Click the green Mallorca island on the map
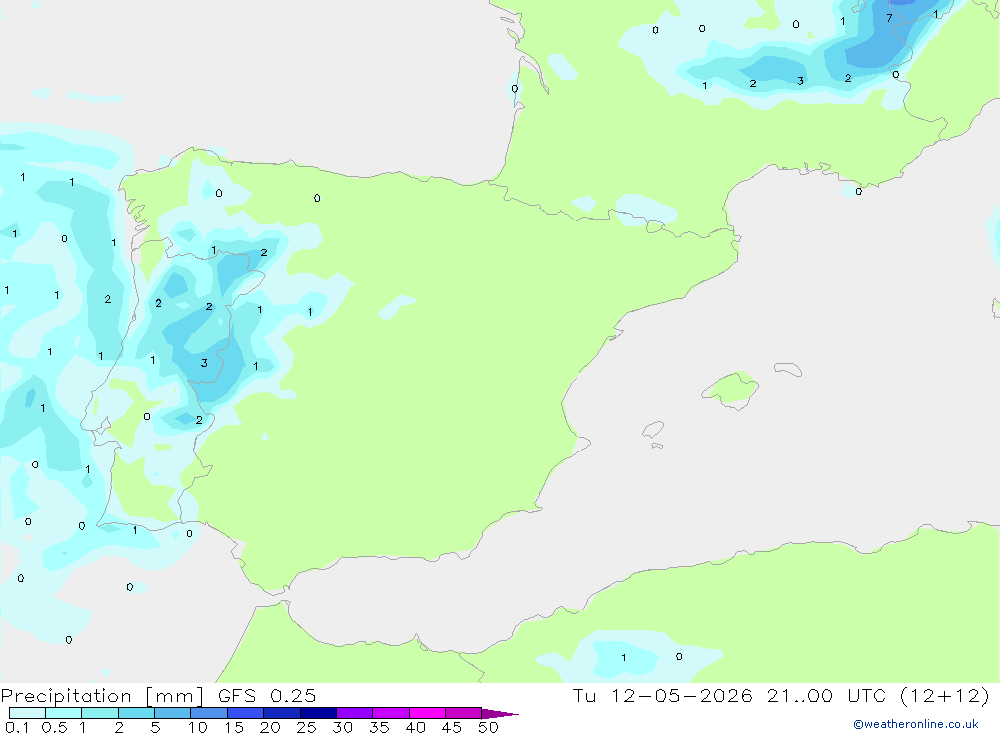1000x733 pixels. 732,389
